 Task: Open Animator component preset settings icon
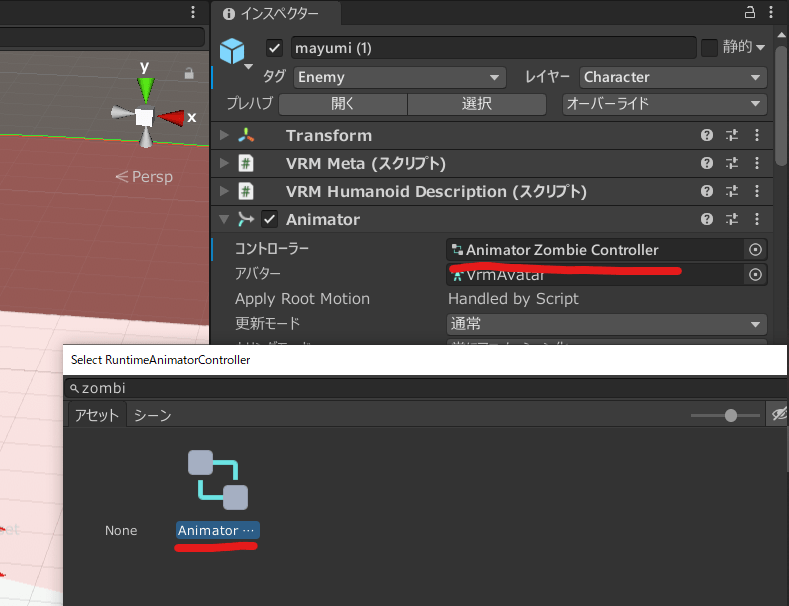731,220
